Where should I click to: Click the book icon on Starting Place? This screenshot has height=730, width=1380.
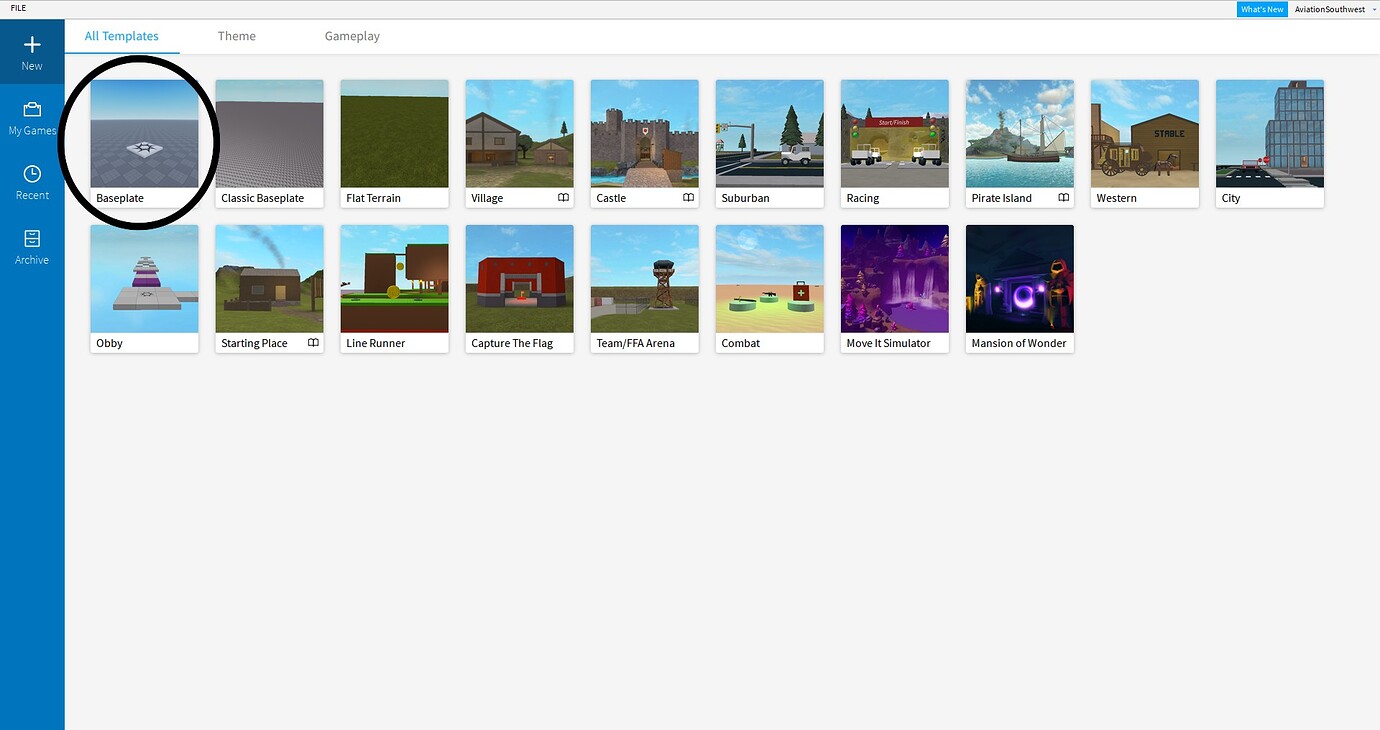pos(313,343)
